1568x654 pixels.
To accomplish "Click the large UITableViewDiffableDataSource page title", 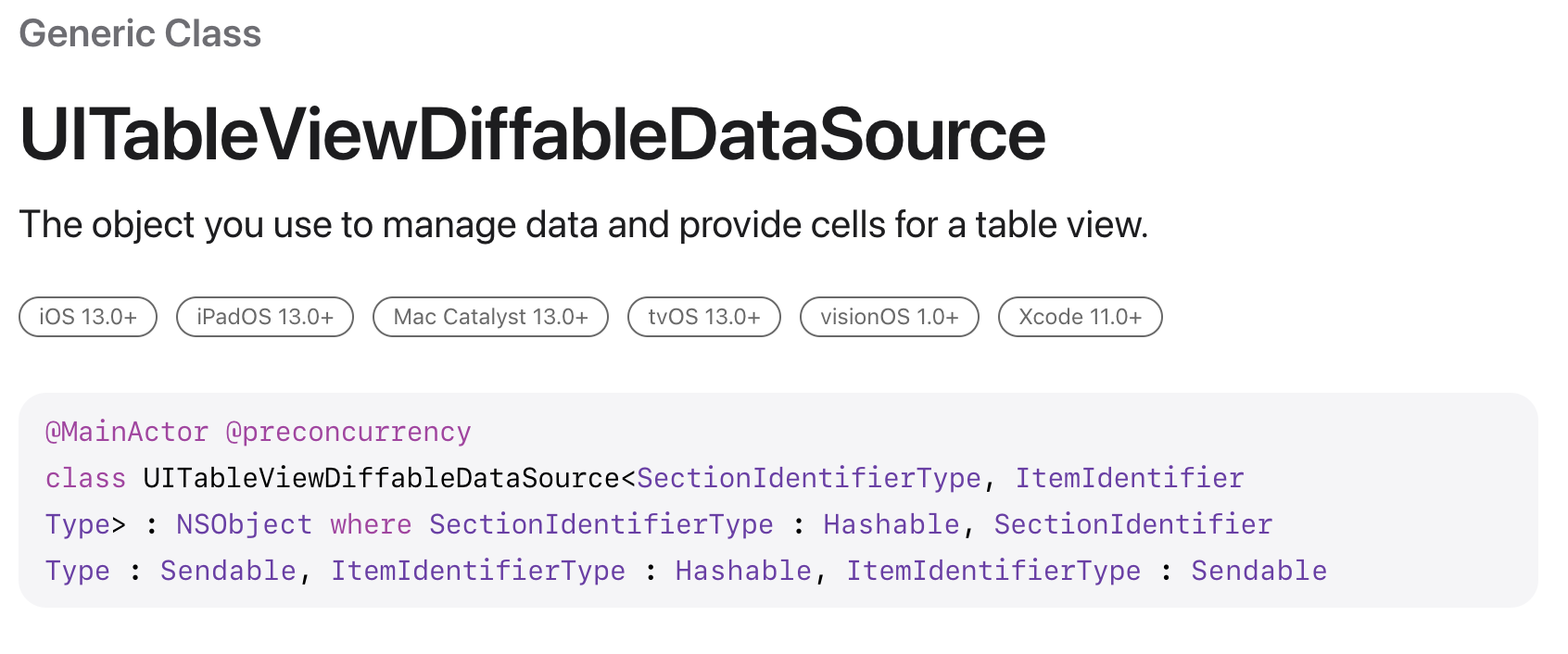I will tap(532, 135).
